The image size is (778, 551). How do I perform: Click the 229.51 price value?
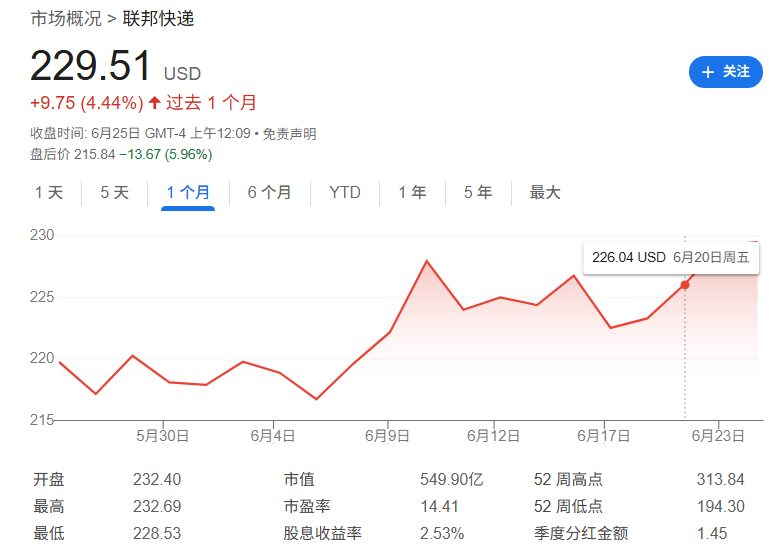click(91, 66)
